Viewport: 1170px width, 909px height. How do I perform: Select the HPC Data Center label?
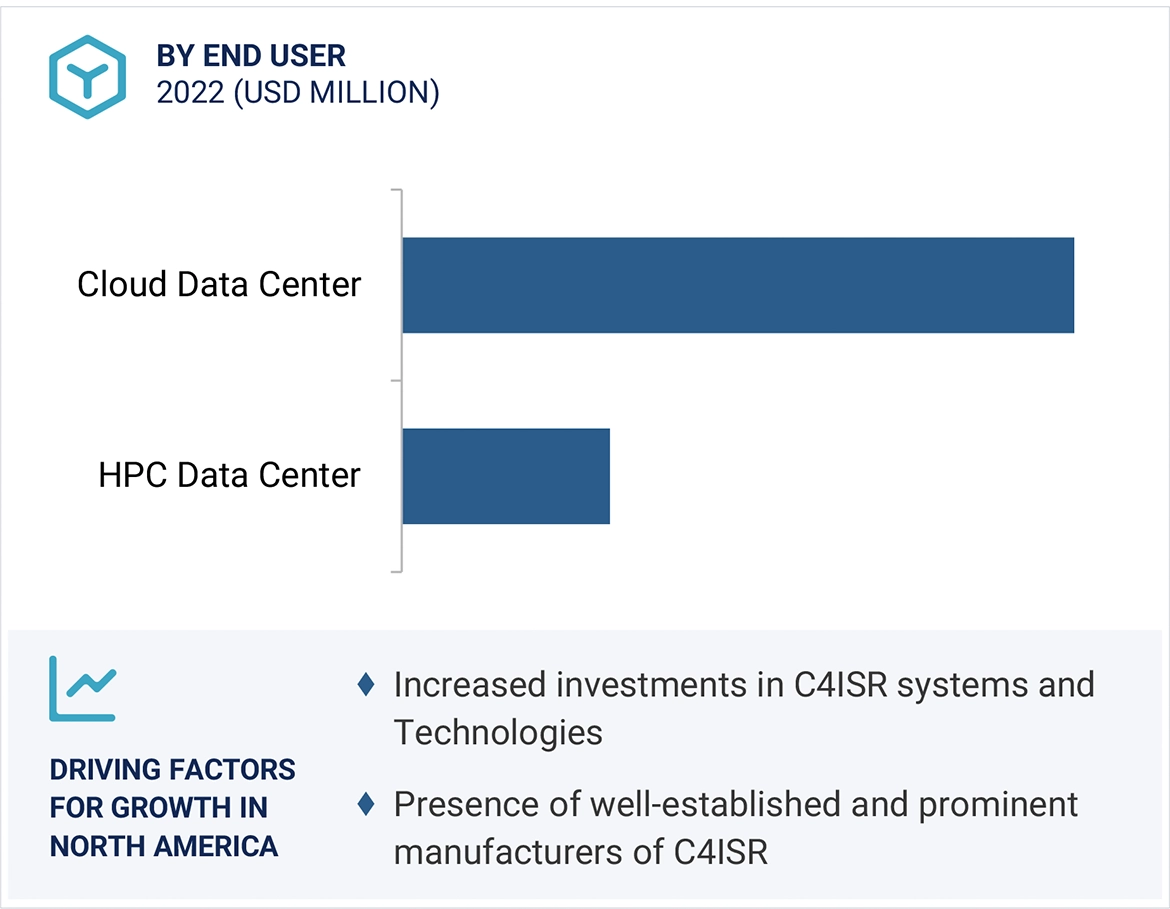229,475
